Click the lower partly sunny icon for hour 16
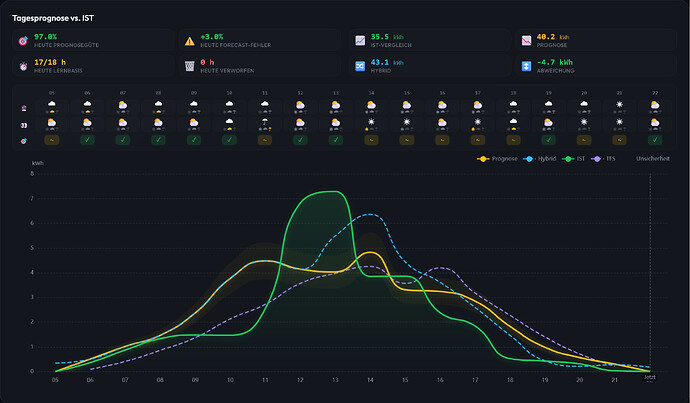The image size is (690, 403). 442,122
